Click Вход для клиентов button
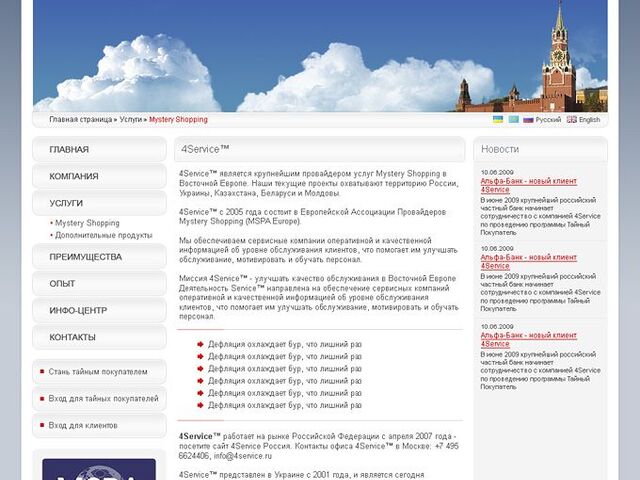640x480 pixels. (99, 425)
